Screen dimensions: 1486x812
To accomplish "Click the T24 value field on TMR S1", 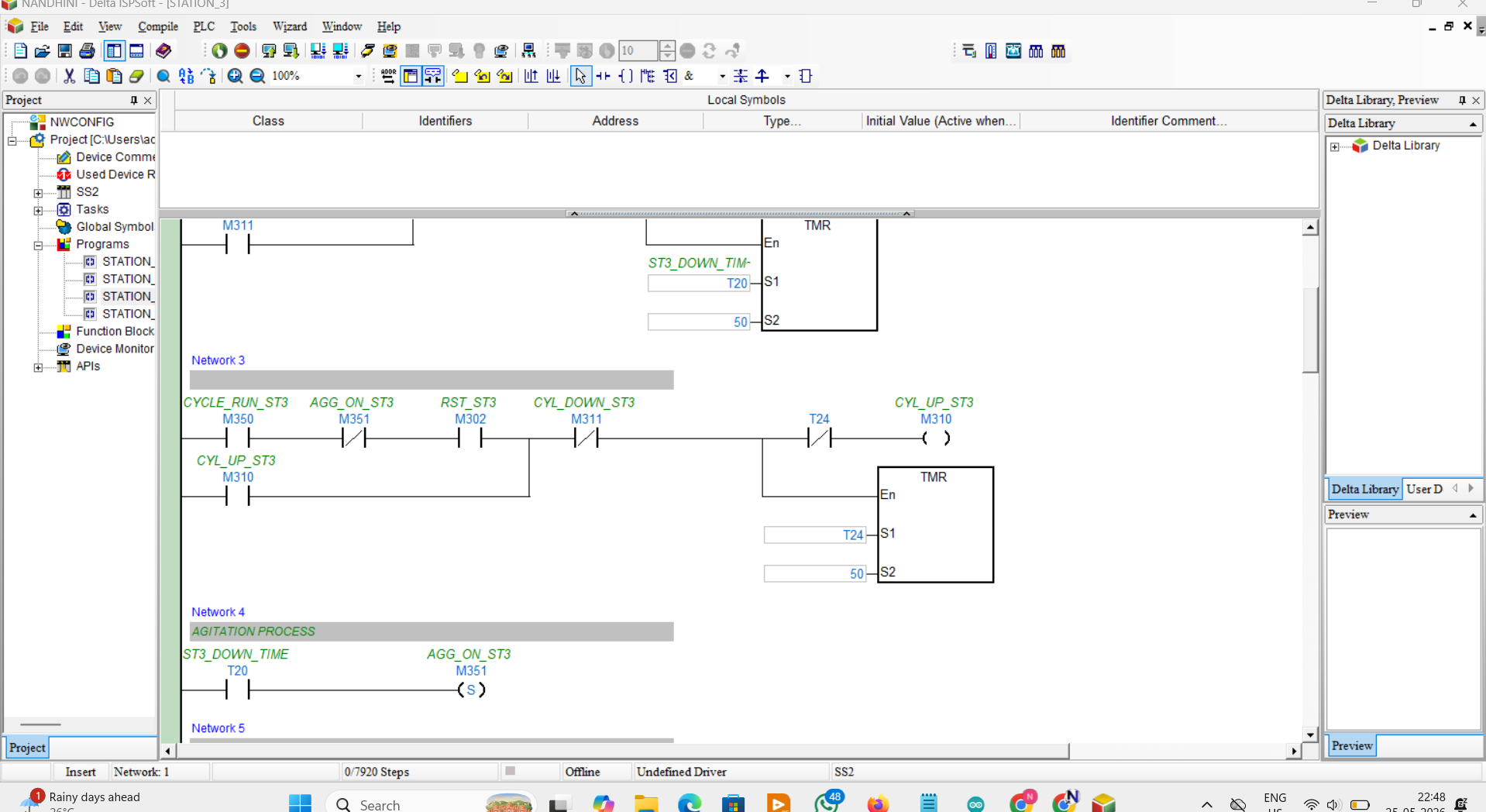I will [814, 535].
